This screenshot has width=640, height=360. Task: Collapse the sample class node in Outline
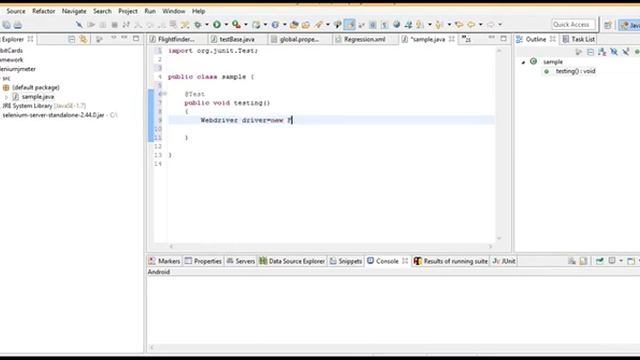click(x=523, y=62)
